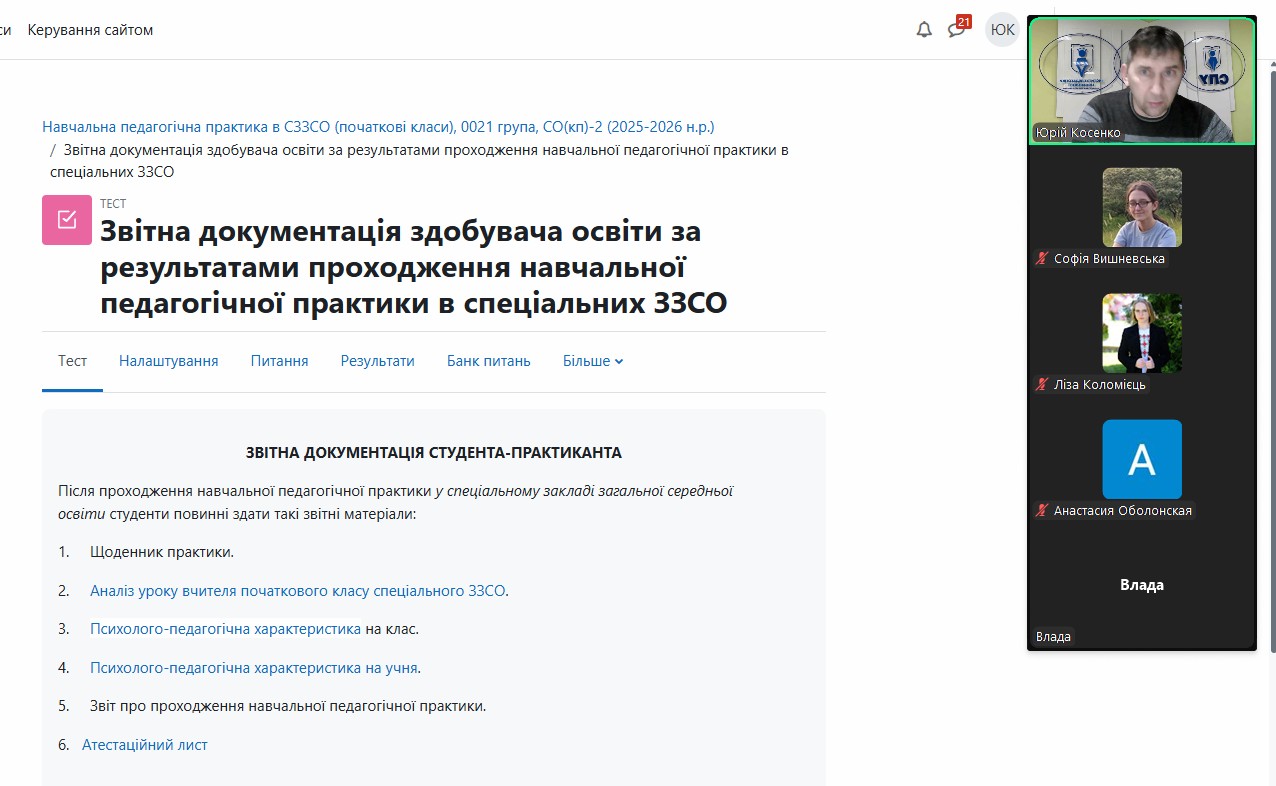Open Аналіз уроку вчителя початкового класу link

tap(297, 591)
